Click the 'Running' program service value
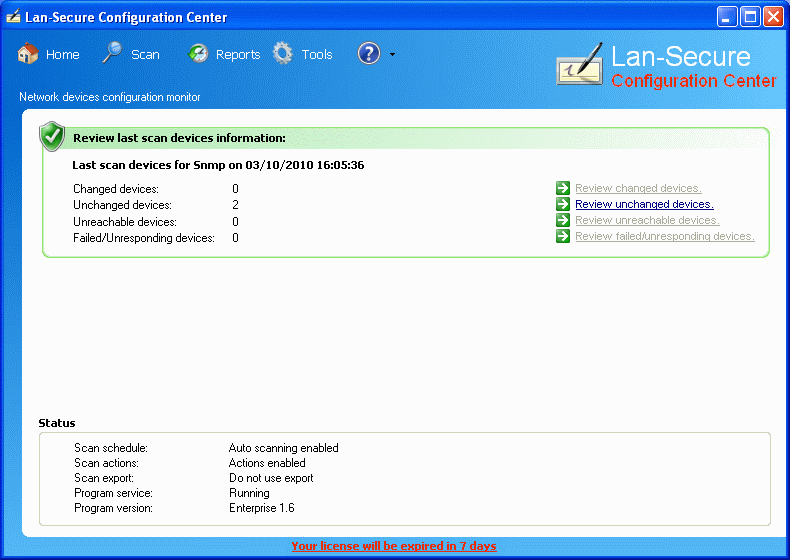Screen dimensions: 790x560 (249, 493)
